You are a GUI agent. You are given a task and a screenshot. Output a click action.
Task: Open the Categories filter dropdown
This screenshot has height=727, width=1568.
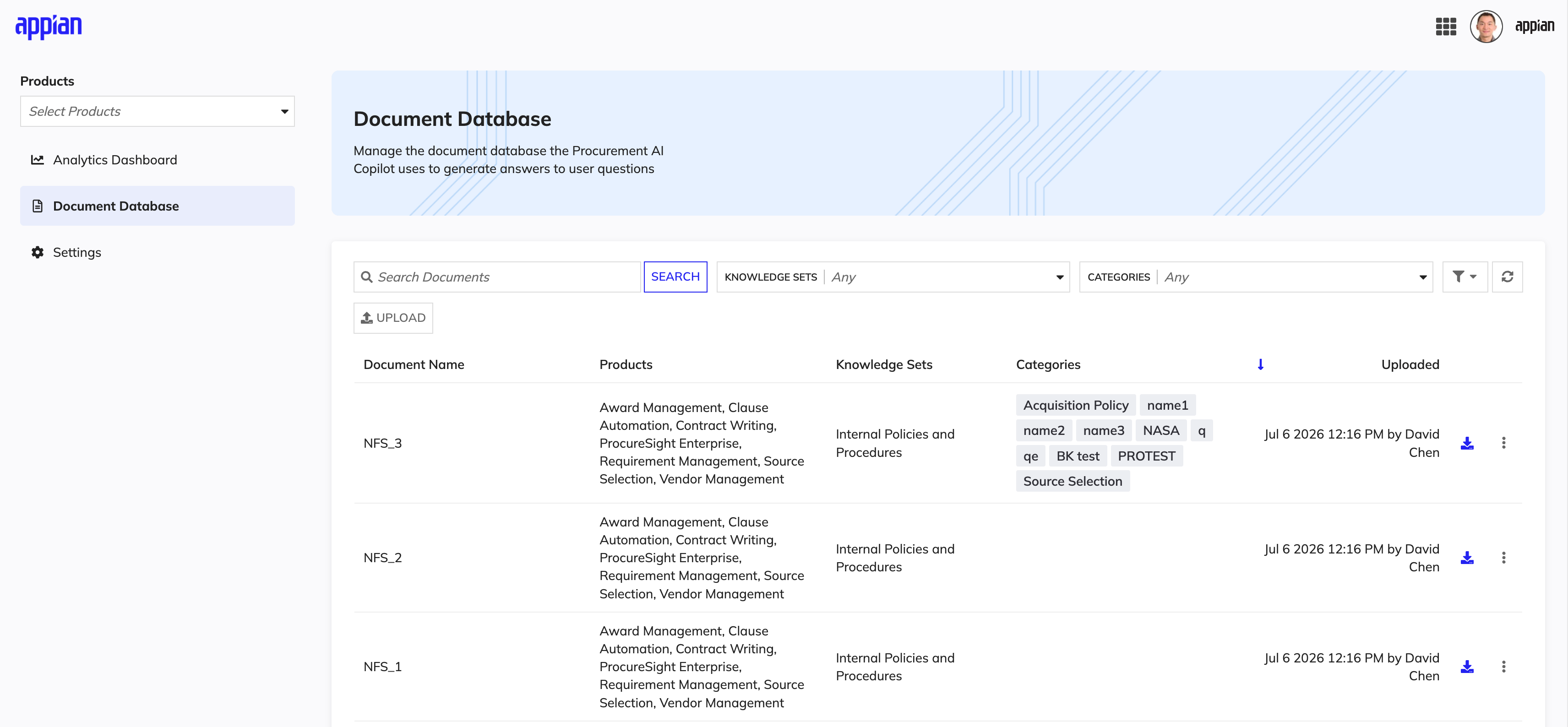point(1256,277)
